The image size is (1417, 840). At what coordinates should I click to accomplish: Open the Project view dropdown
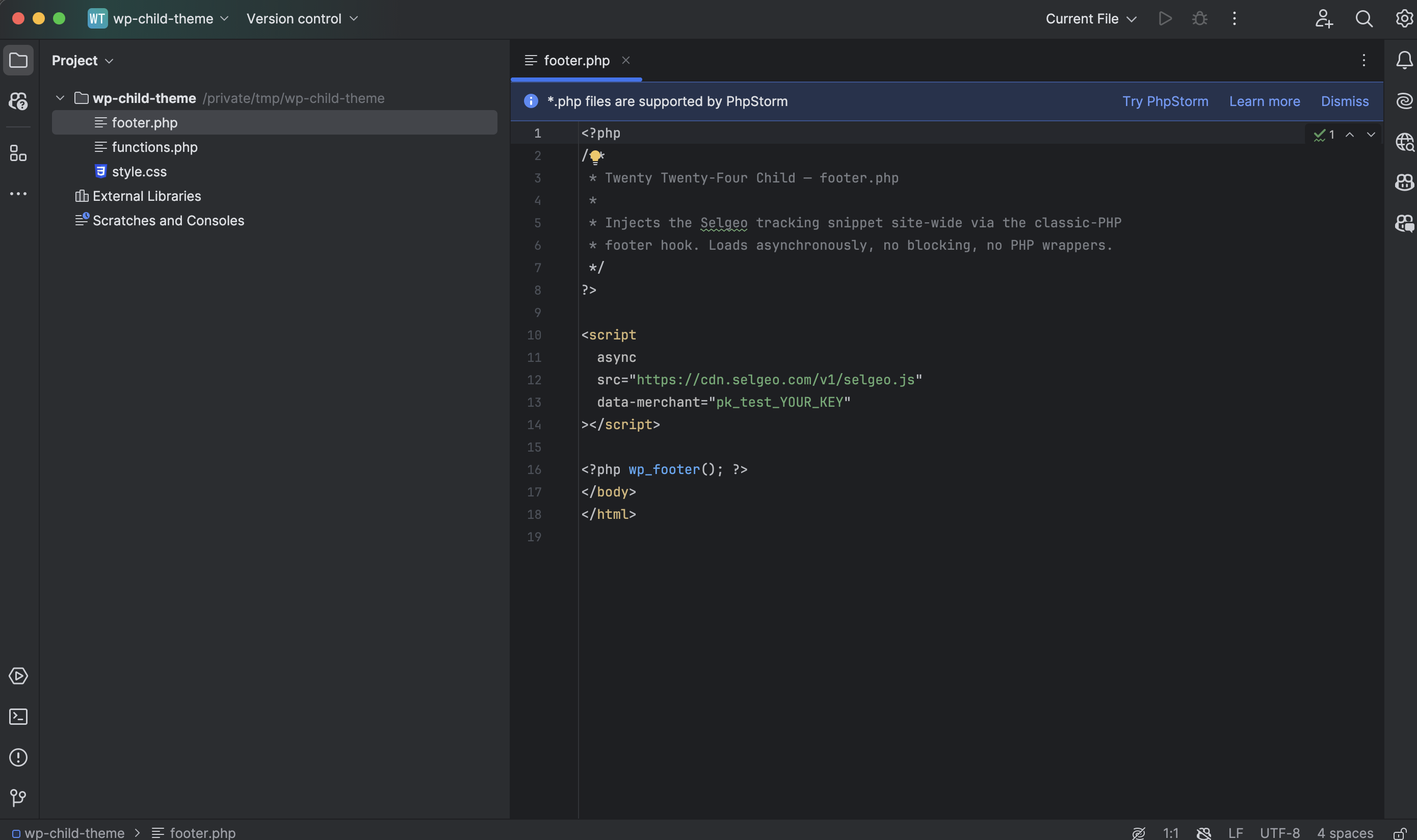coord(83,61)
